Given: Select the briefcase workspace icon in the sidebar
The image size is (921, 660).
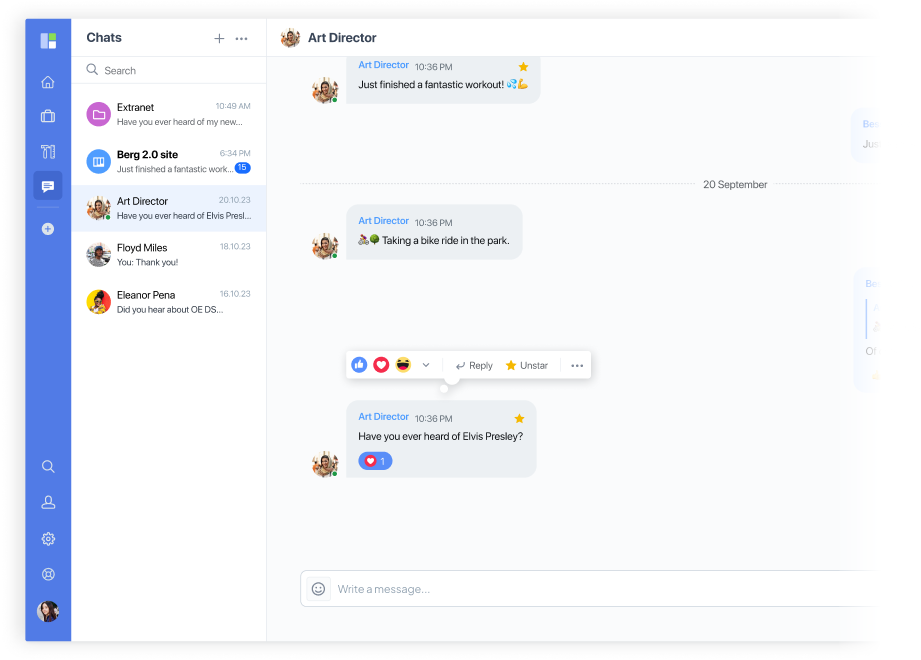Looking at the screenshot, I should click(47, 115).
